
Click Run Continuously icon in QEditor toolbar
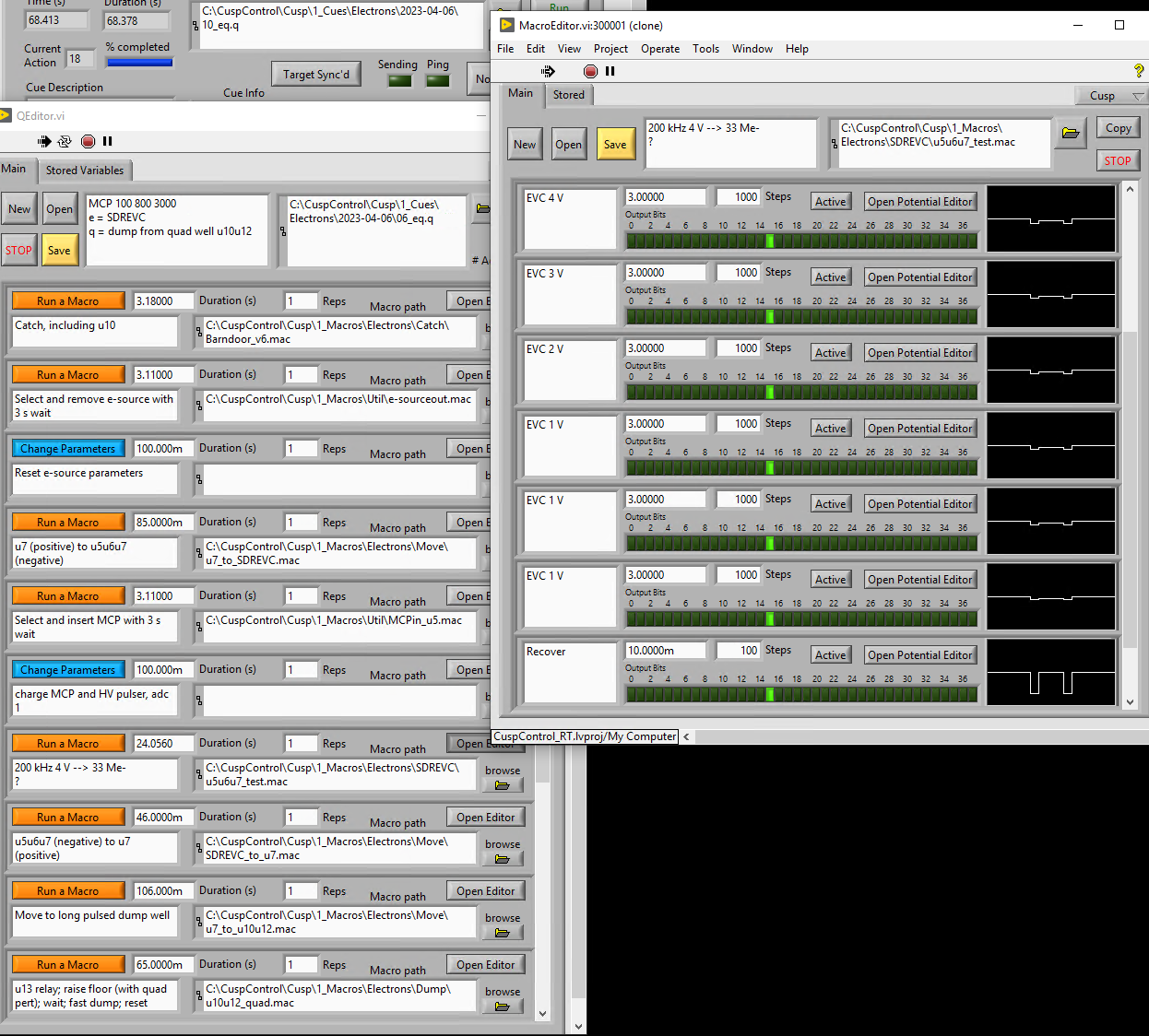click(x=65, y=141)
